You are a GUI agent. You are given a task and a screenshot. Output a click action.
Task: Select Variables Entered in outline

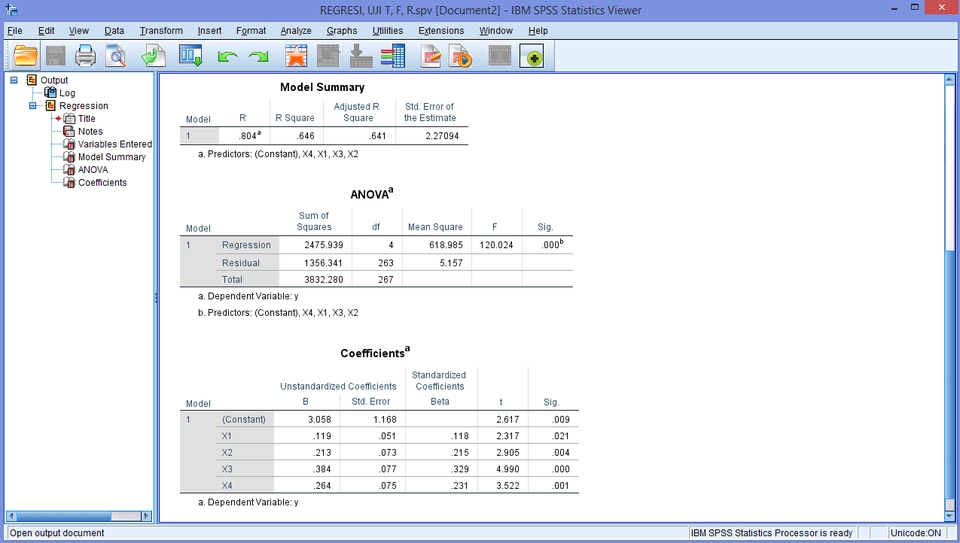[114, 144]
